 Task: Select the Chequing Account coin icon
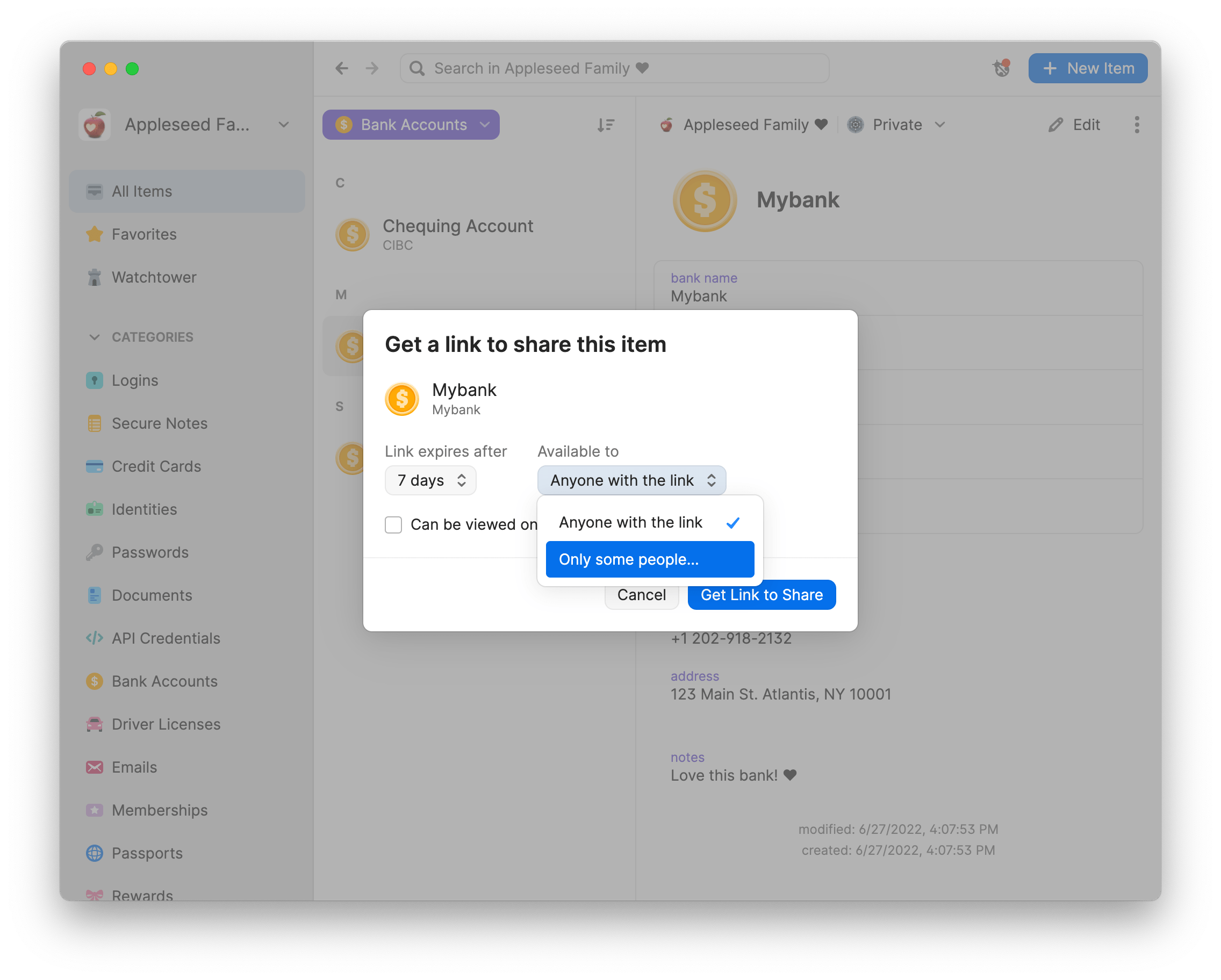point(352,234)
